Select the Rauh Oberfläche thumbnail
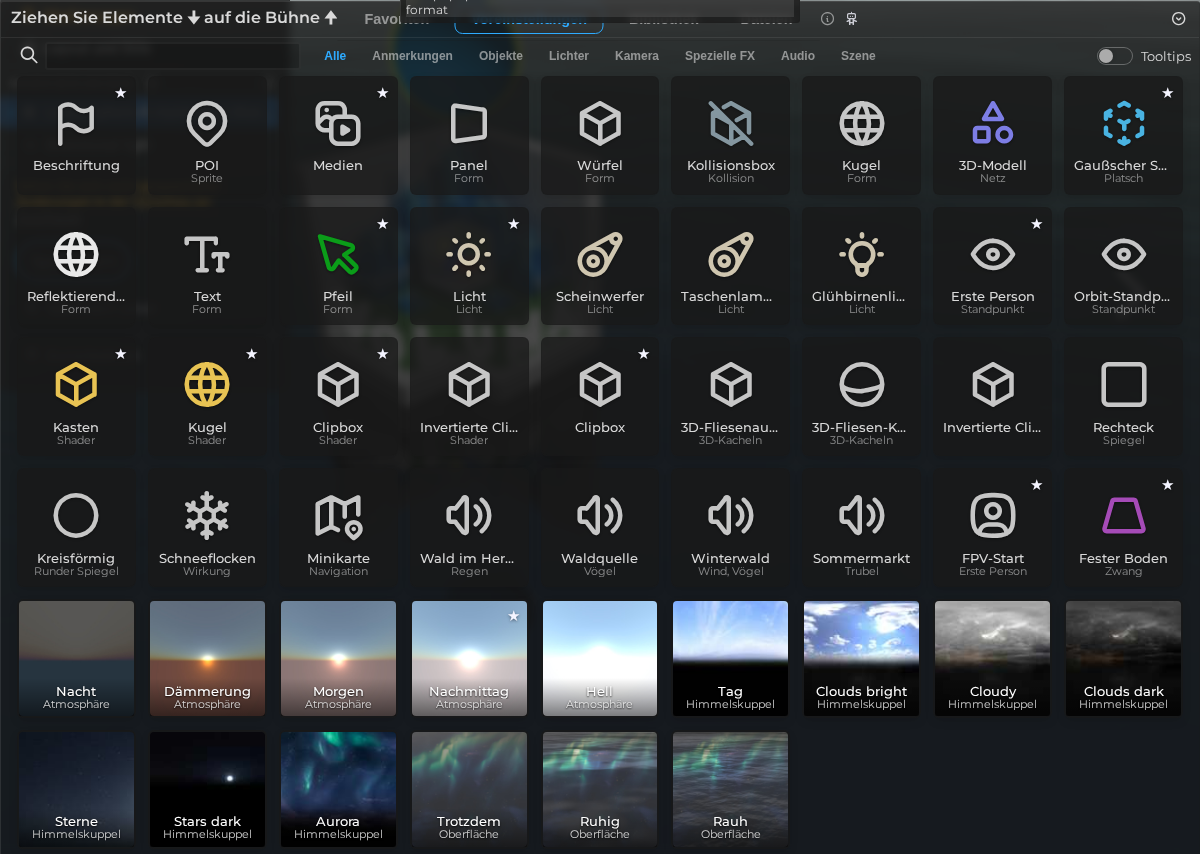Viewport: 1200px width, 854px height. click(x=731, y=789)
